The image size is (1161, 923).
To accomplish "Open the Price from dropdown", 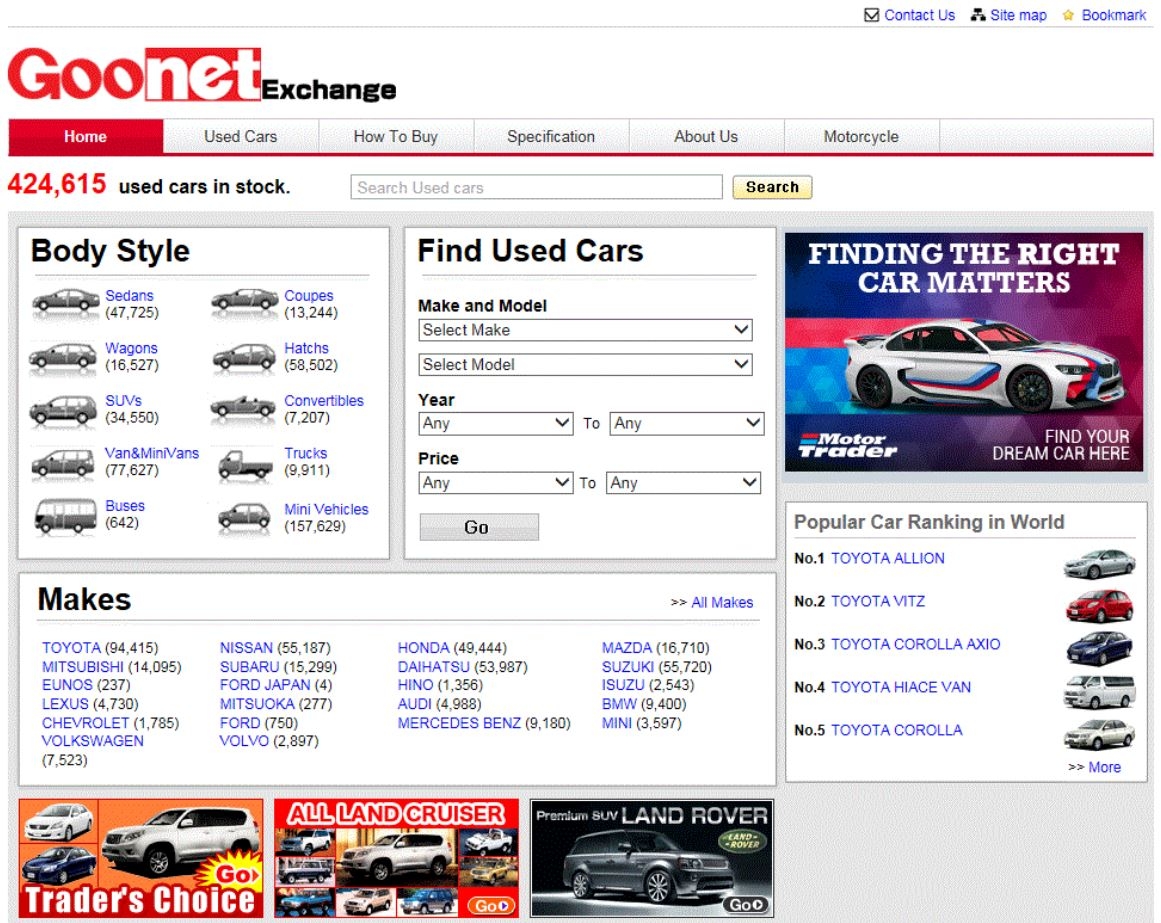I will [496, 483].
